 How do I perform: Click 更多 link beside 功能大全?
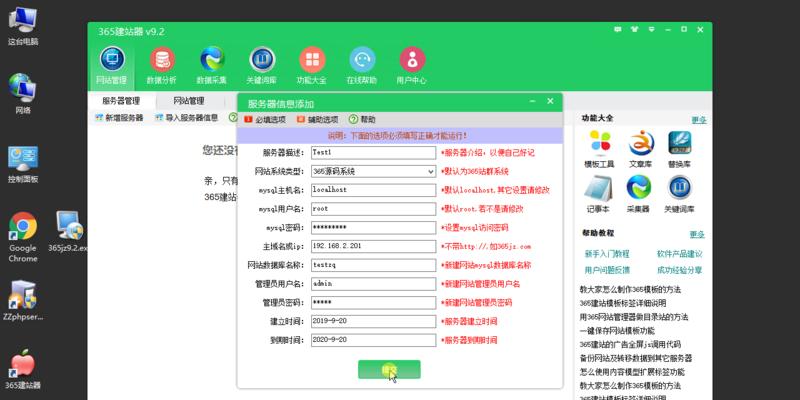pyautogui.click(x=699, y=120)
